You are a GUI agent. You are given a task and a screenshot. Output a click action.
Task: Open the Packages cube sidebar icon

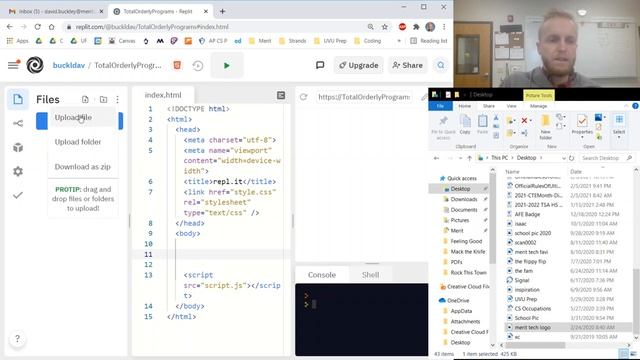point(18,147)
